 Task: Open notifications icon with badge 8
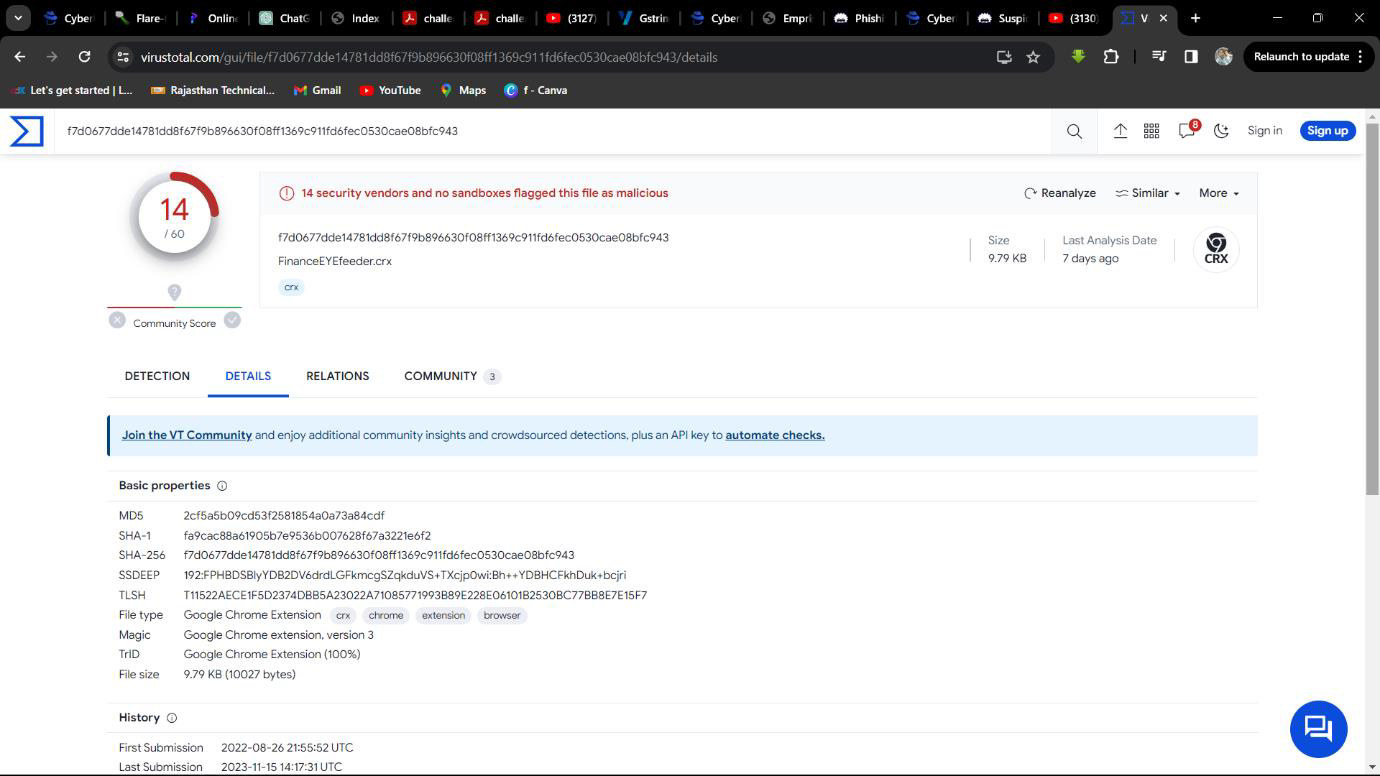point(1187,131)
